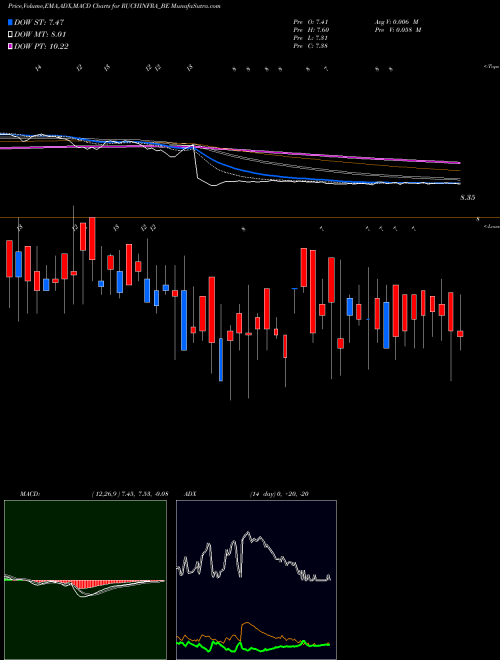Image resolution: width=500 pixels, height=660 pixels.
Task: Click the magenta DOW PT legend swatch
Action: 10,46
